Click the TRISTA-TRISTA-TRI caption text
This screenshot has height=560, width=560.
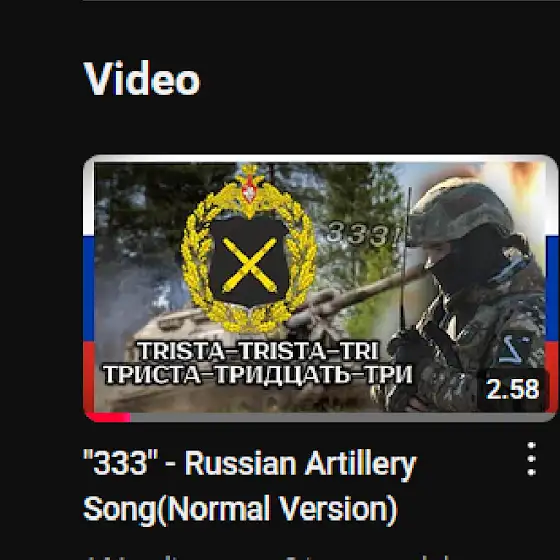click(x=258, y=351)
